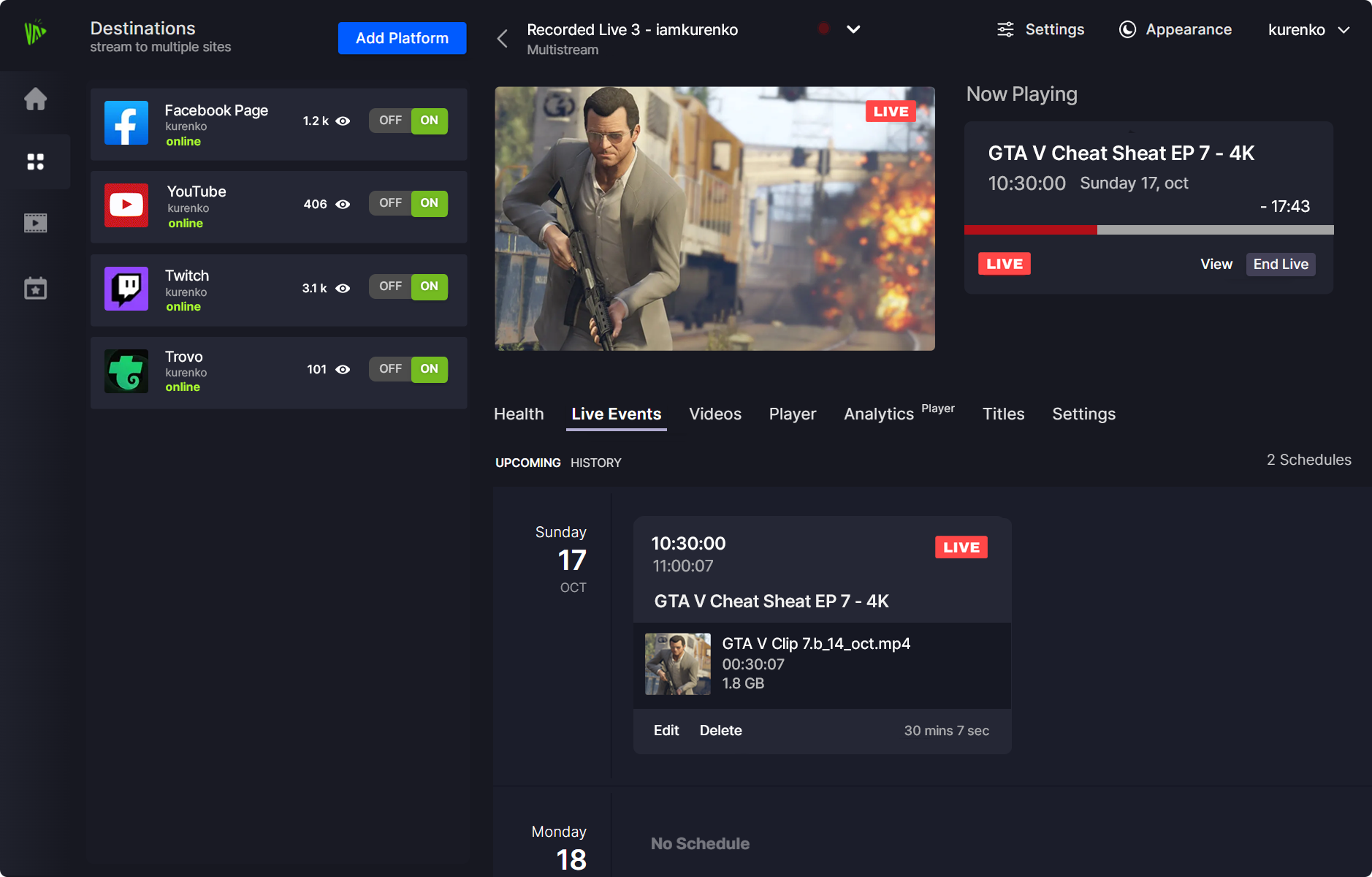Select the Destinations grid icon in sidebar

point(36,161)
